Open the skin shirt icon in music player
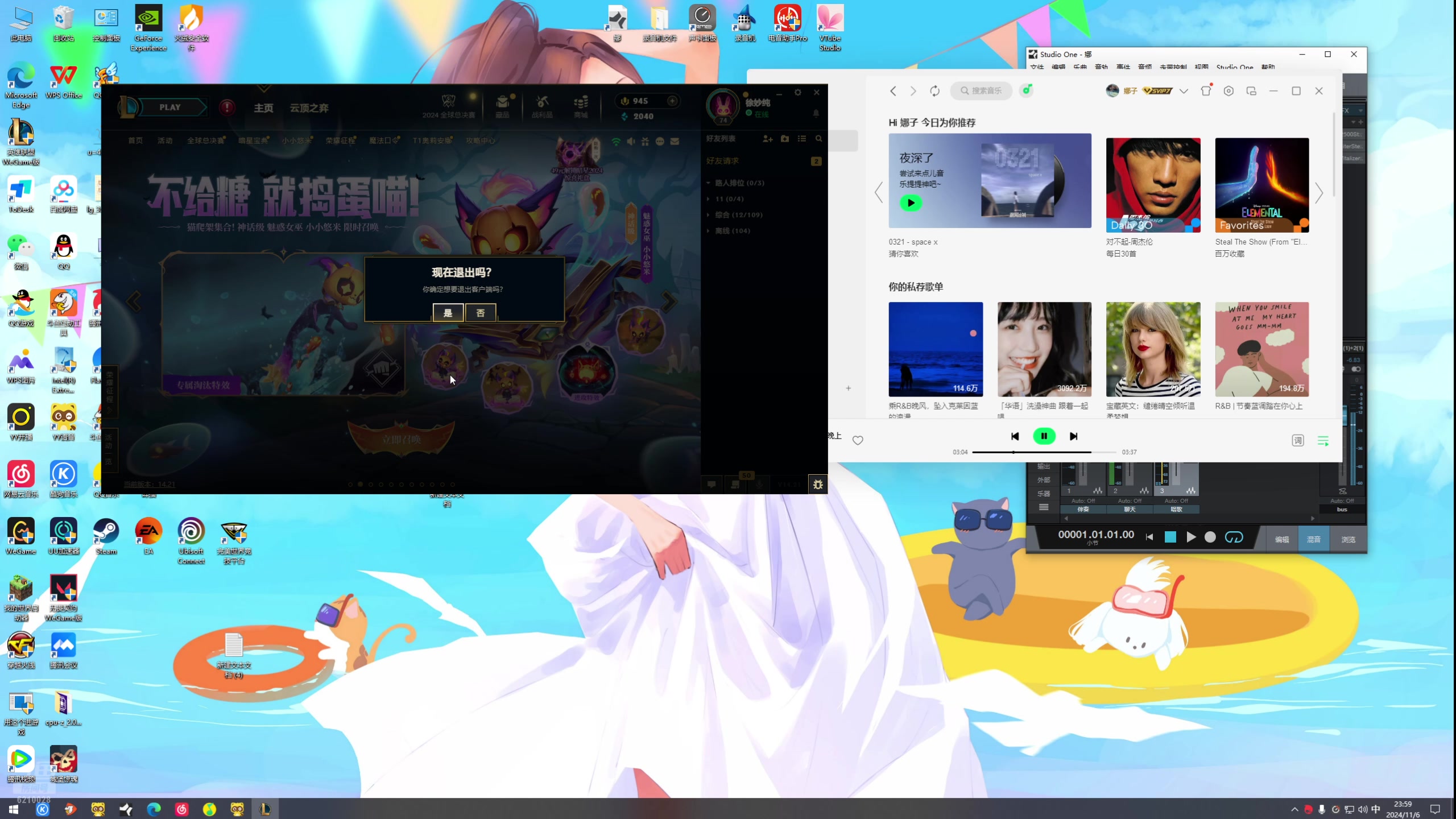This screenshot has height=819, width=1456. pos(1206,90)
